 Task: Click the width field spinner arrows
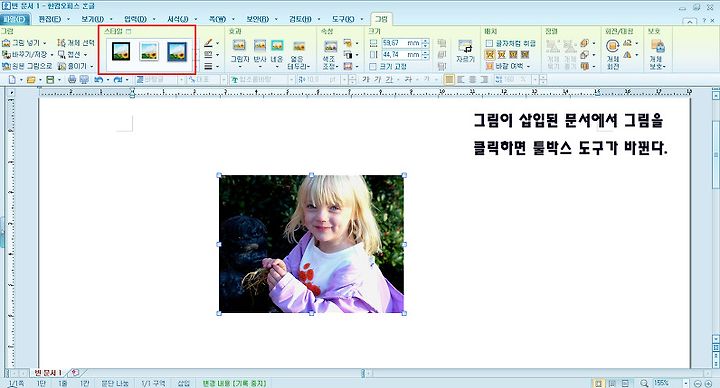pyautogui.click(x=425, y=43)
